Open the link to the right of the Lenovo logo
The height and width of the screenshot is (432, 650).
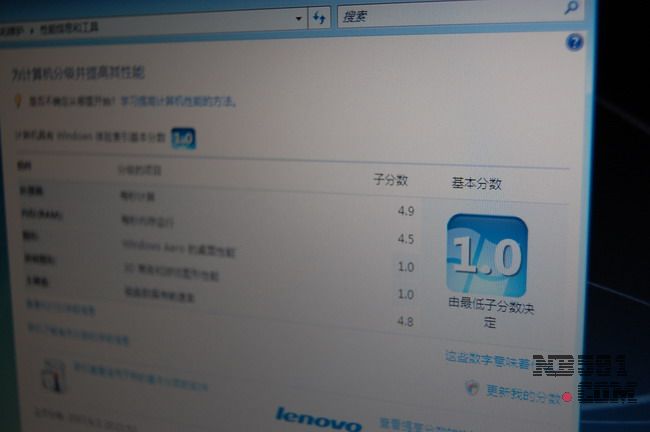(420, 424)
